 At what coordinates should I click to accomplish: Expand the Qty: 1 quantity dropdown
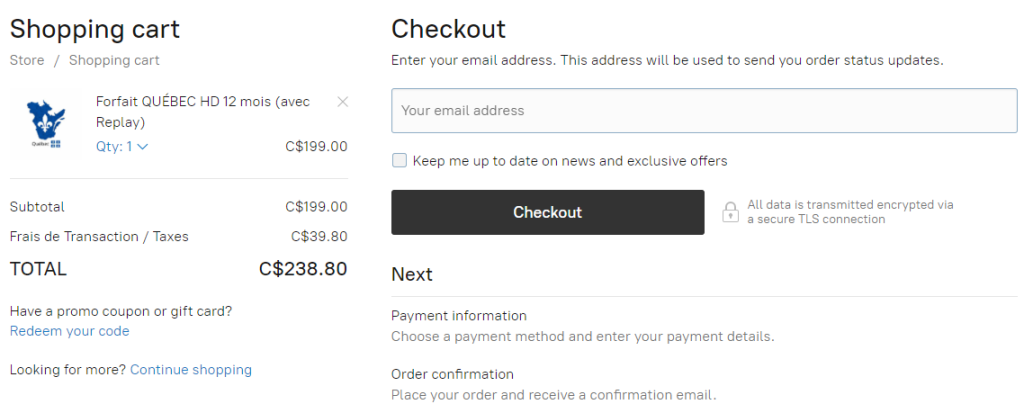(122, 147)
